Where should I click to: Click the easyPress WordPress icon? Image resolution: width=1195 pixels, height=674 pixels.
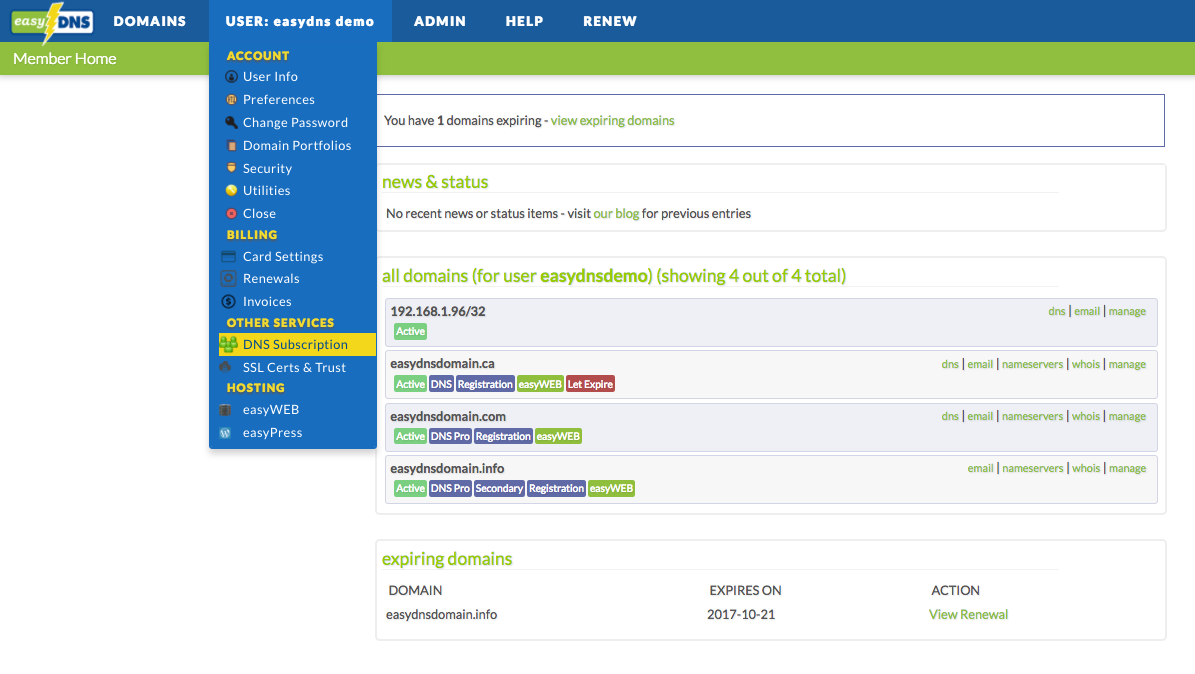(226, 433)
